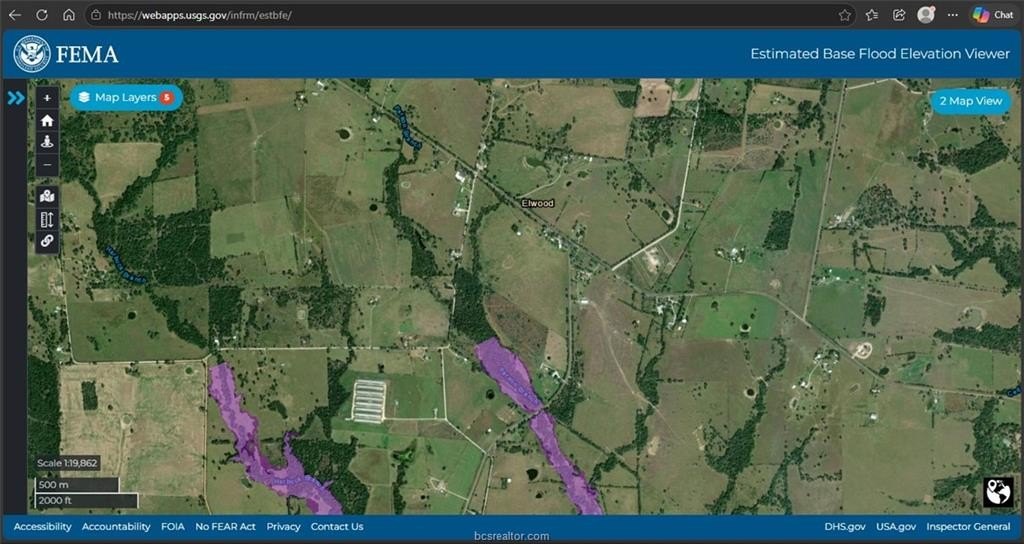Copy the map share link
The image size is (1024, 544).
[47, 242]
